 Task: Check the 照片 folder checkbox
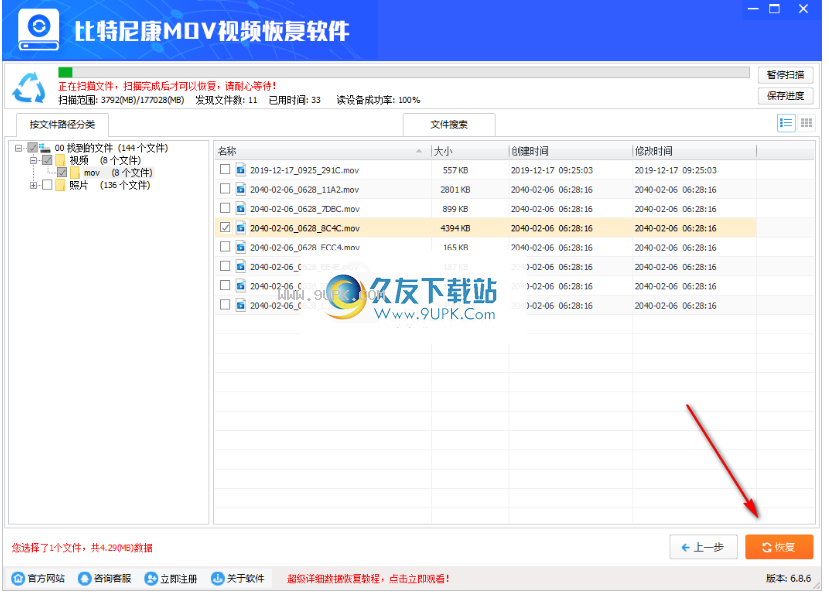click(47, 185)
